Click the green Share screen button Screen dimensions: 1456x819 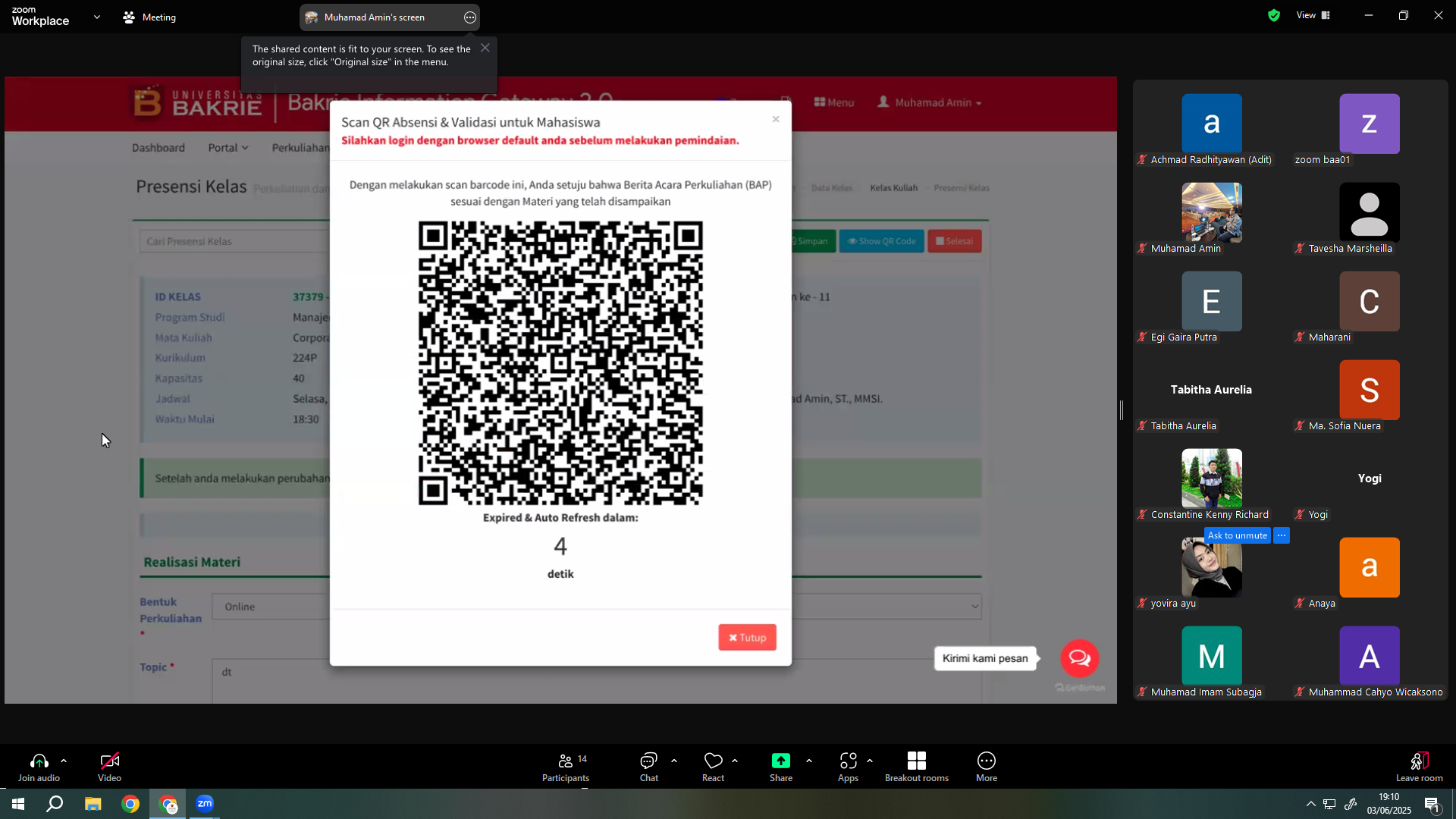(x=781, y=761)
